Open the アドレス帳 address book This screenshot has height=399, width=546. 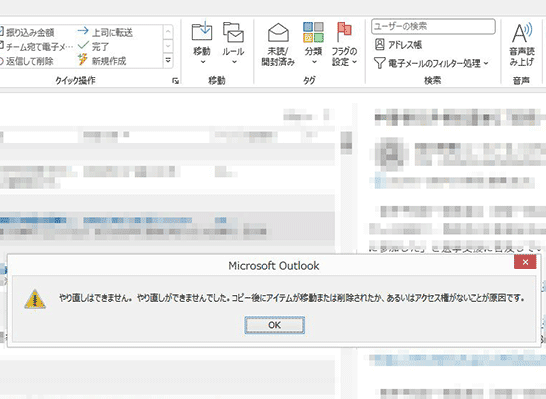click(398, 45)
